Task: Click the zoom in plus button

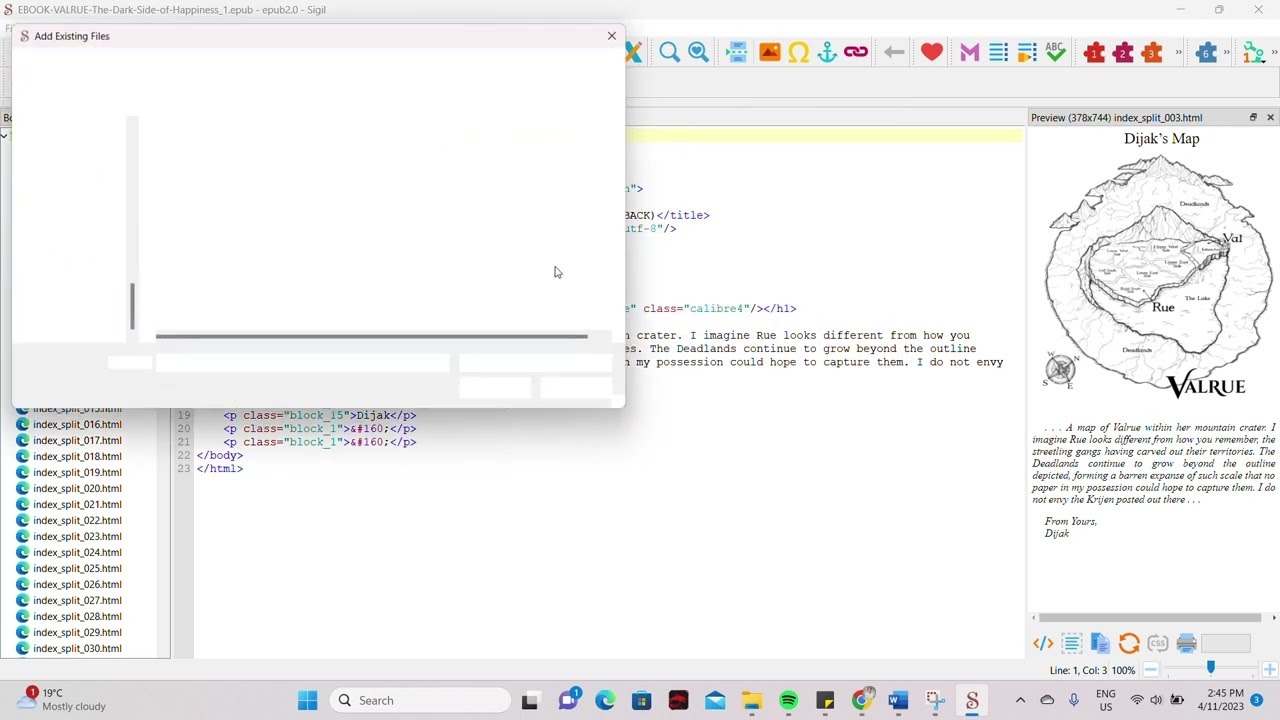Action: [1270, 670]
